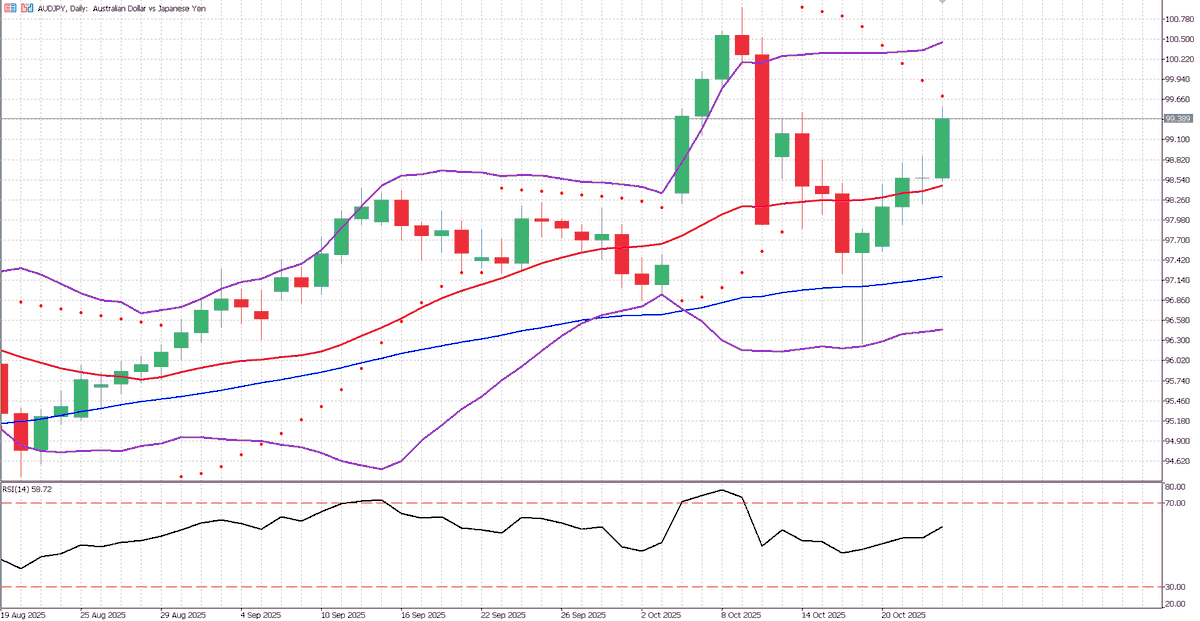Click the RSI 70.00 level label

[1175, 503]
